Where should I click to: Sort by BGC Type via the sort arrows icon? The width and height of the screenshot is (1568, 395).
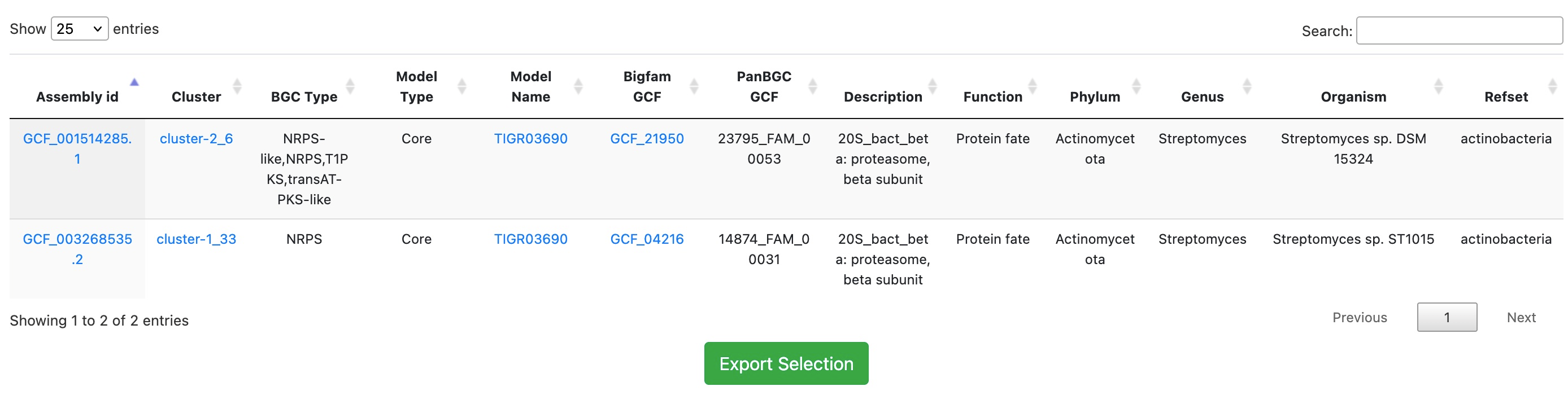(x=350, y=86)
